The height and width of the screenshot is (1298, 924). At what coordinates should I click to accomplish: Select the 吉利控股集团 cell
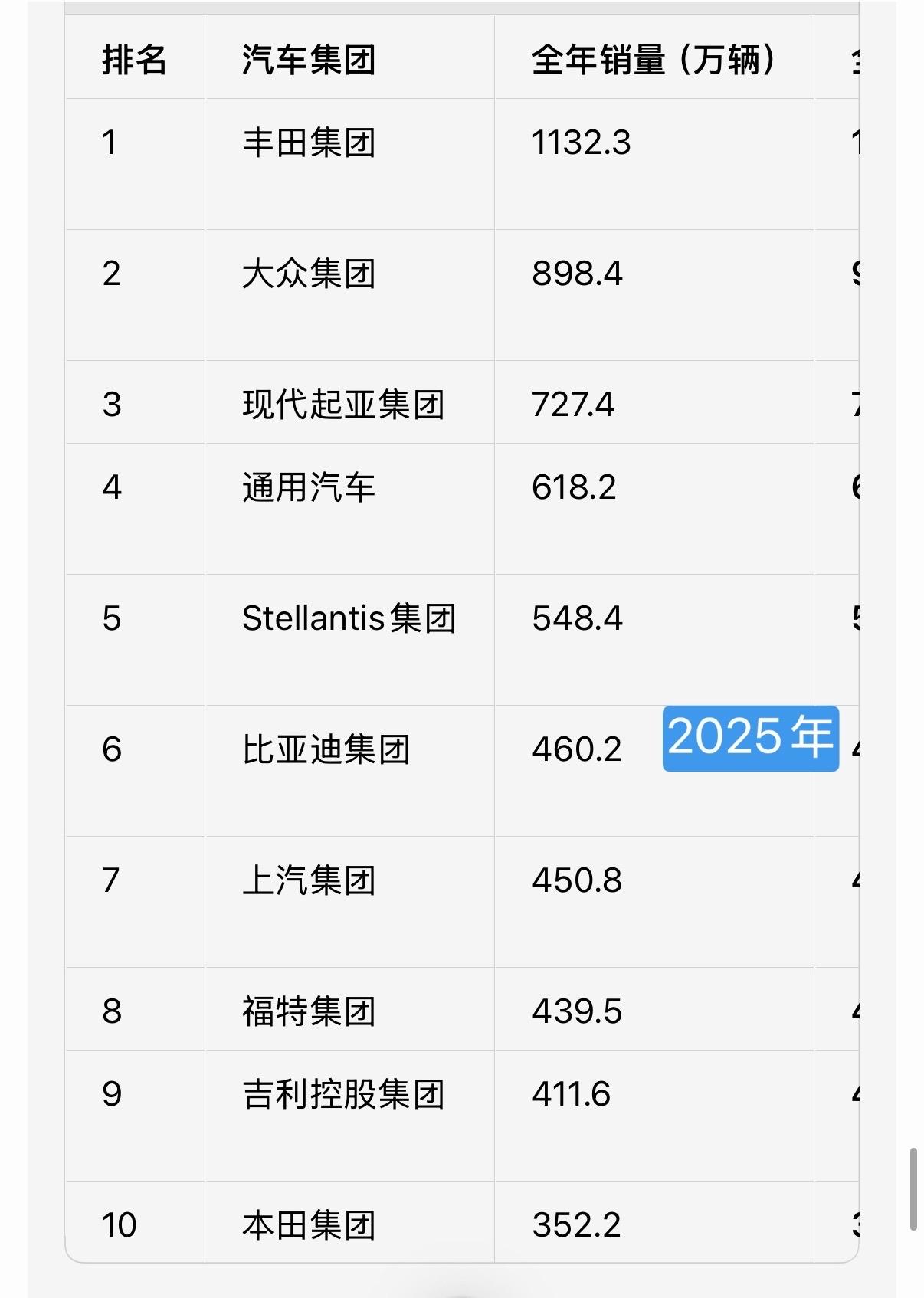coord(349,1116)
